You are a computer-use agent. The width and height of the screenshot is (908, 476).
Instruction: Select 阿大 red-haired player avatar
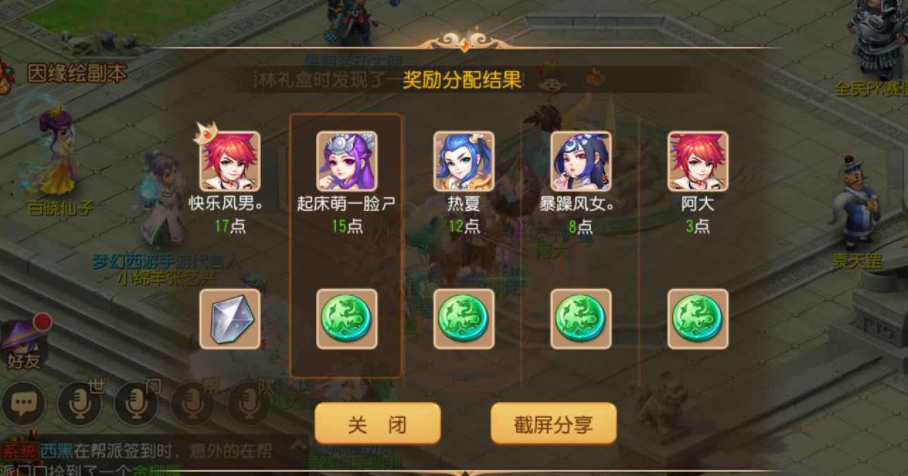tap(698, 161)
